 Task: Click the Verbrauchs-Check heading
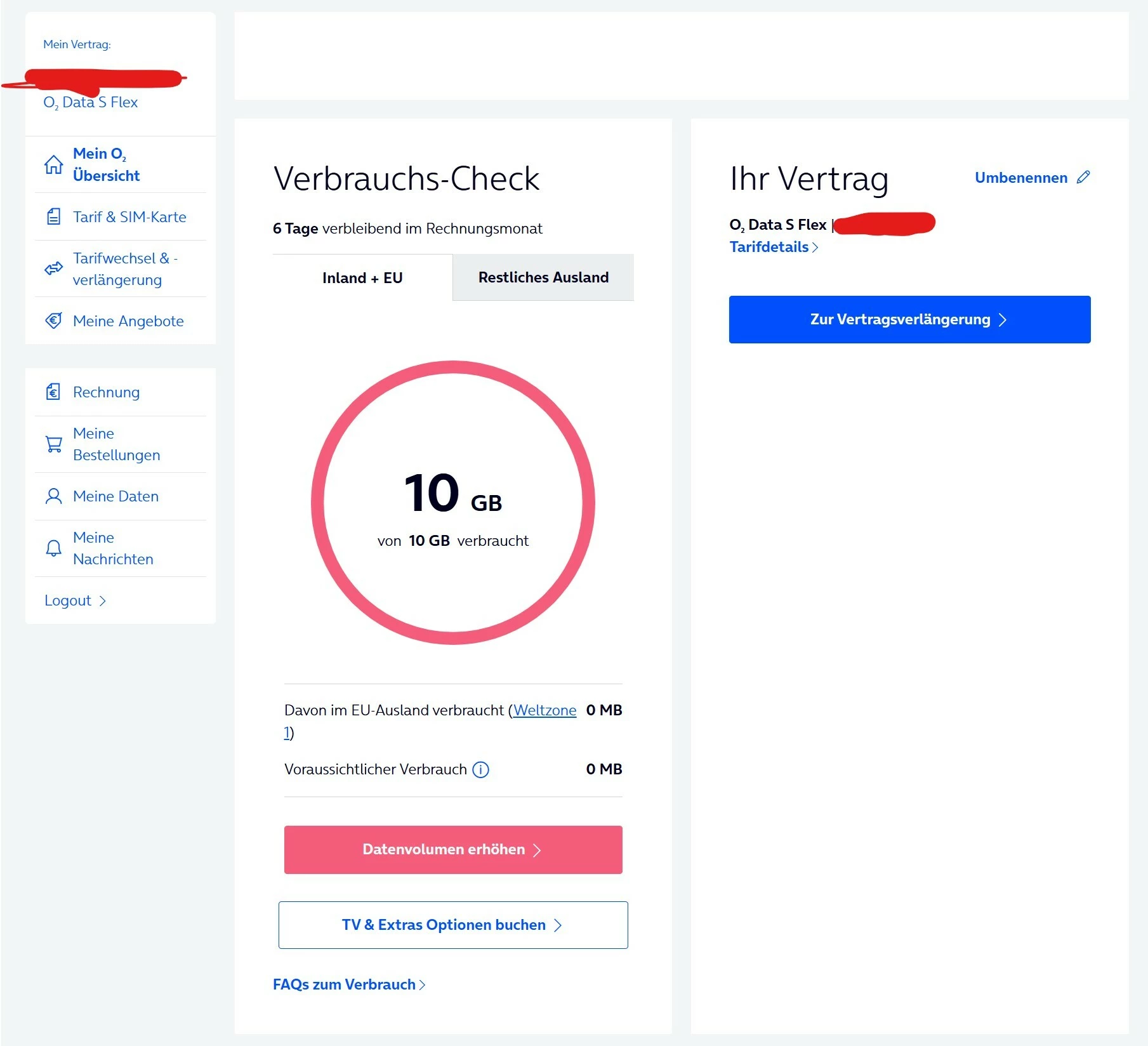tap(406, 178)
